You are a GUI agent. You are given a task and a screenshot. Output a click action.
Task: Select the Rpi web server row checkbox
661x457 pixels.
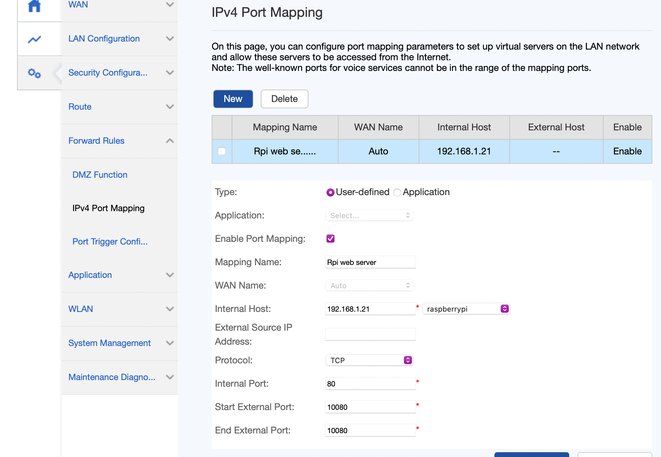(221, 152)
